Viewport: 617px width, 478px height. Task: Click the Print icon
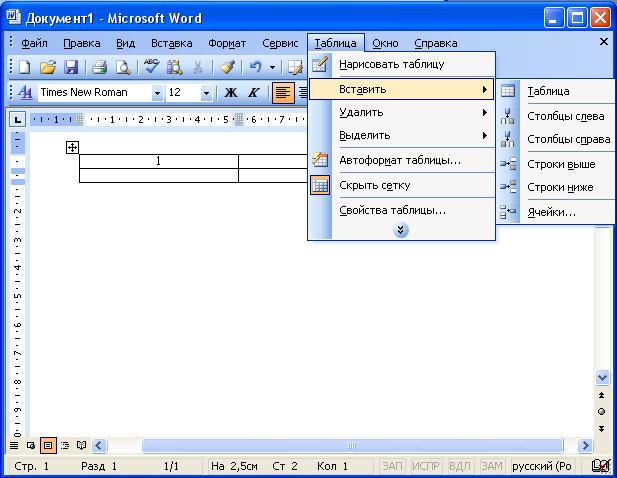[x=100, y=67]
